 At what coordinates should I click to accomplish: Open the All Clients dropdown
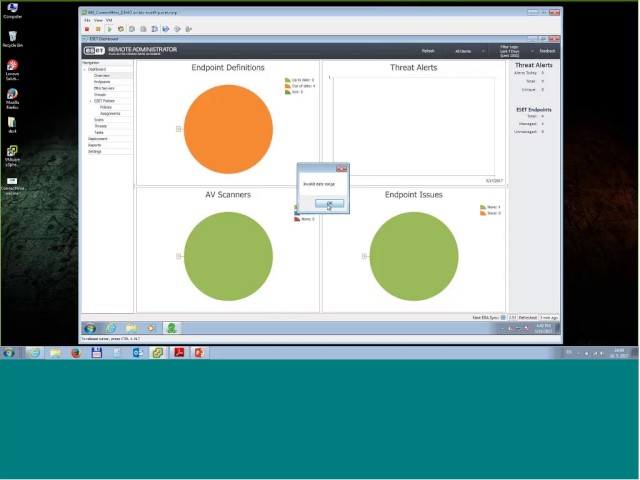469,51
